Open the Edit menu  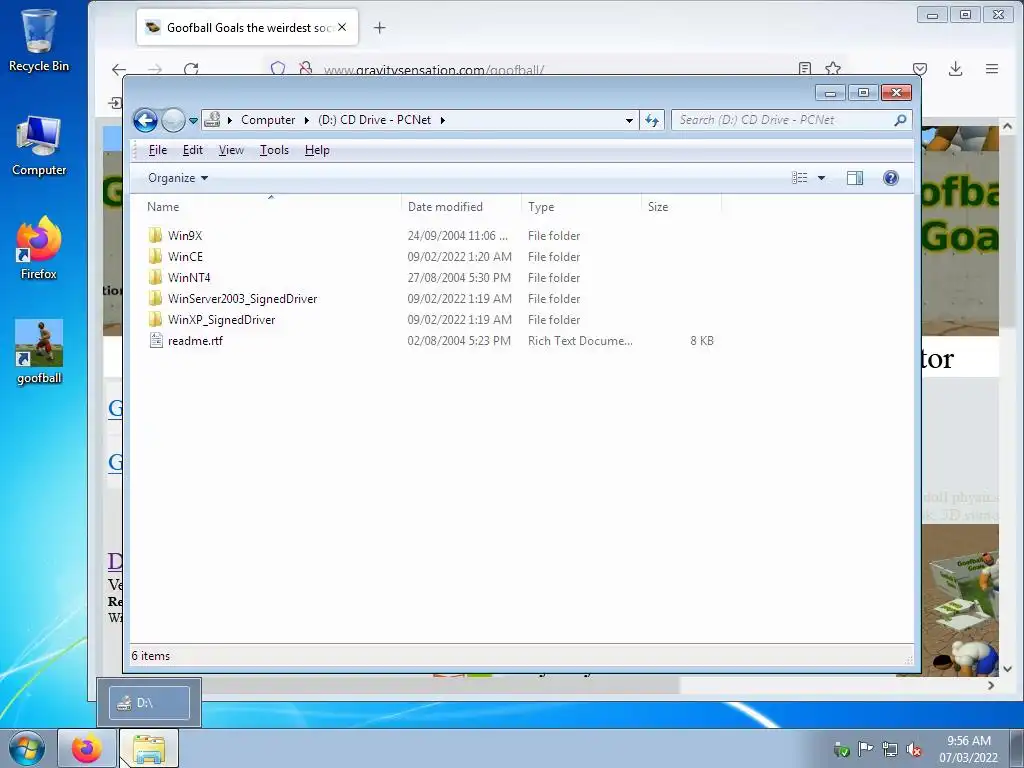click(193, 150)
